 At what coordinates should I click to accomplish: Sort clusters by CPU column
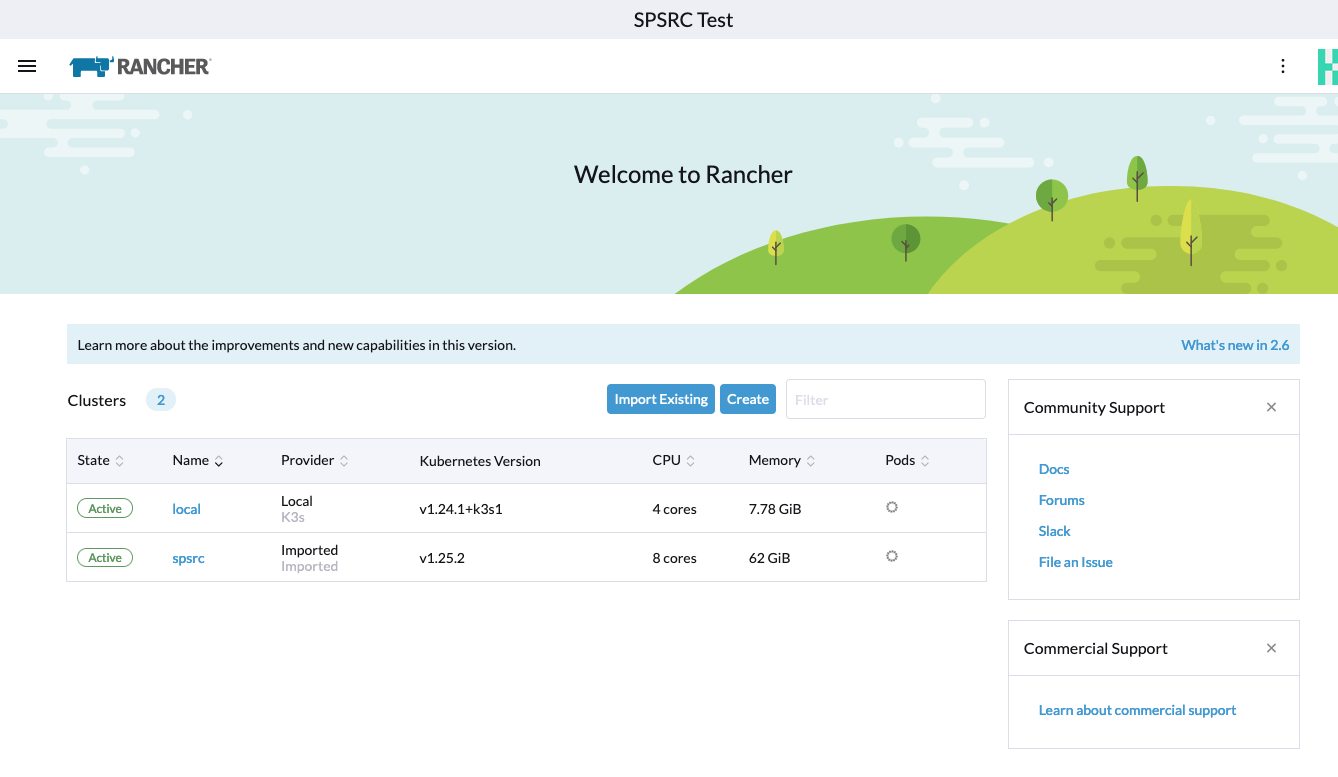674,460
